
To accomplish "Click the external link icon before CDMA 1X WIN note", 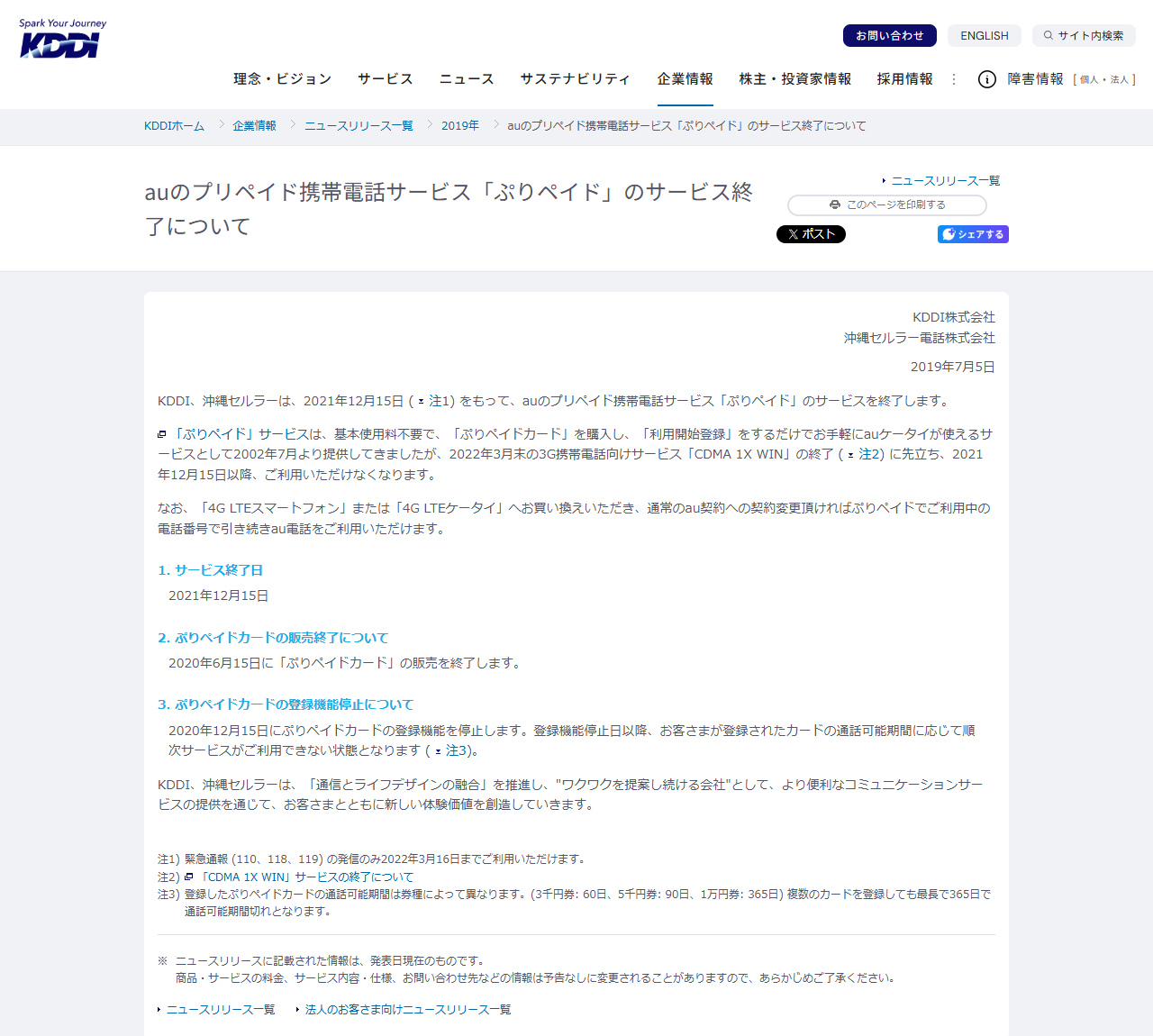I will [189, 877].
